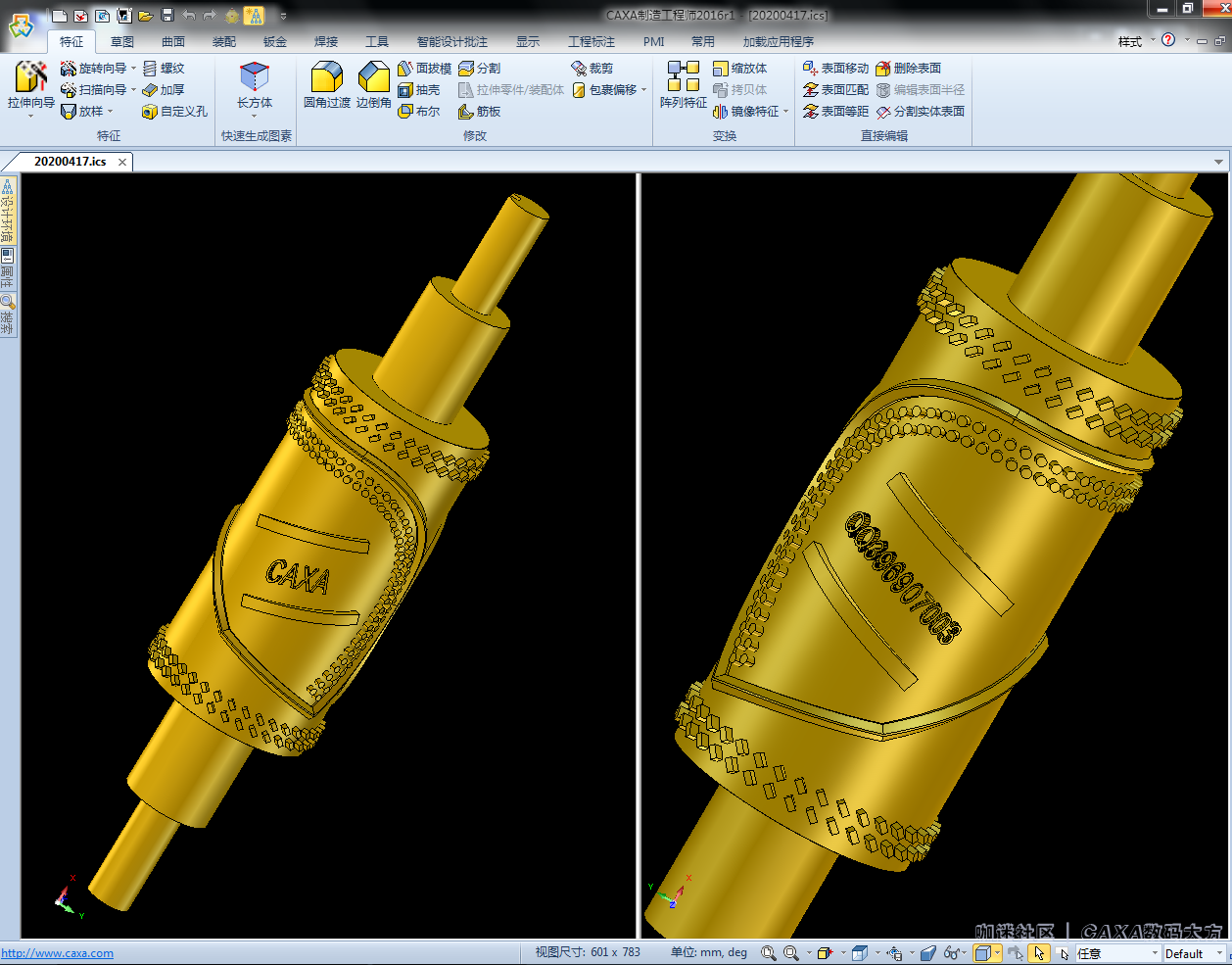Screen dimensions: 1232x965
Task: Undo the last action
Action: (189, 16)
